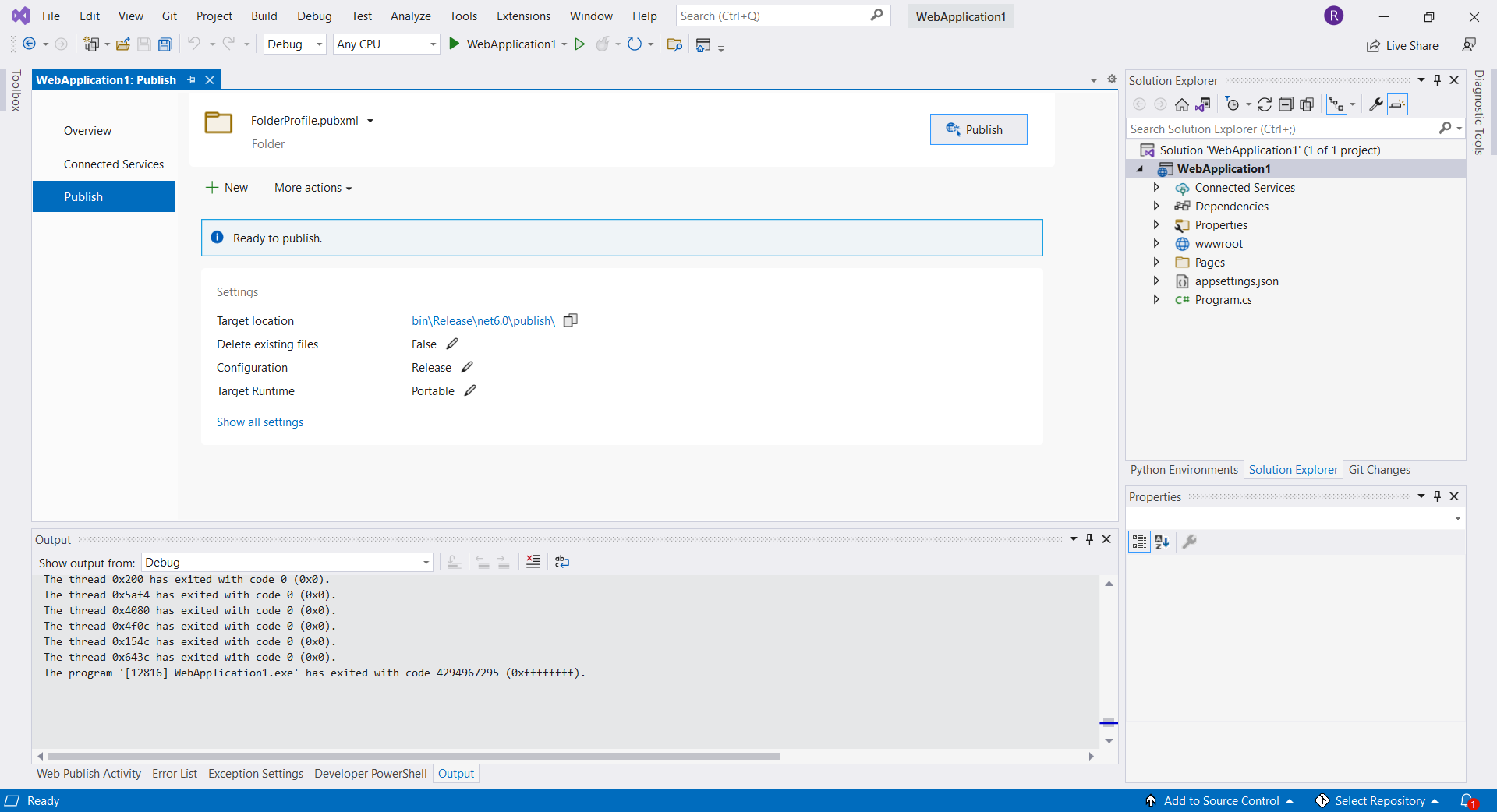This screenshot has width=1497, height=812.
Task: Collapse the WebApplication1 project node
Action: point(1140,169)
